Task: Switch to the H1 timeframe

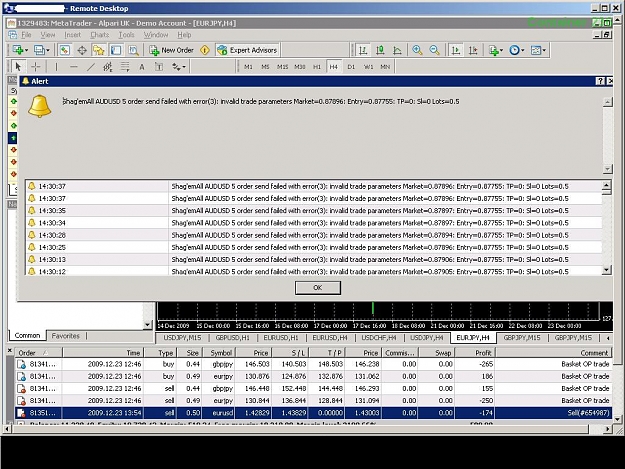Action: click(317, 67)
